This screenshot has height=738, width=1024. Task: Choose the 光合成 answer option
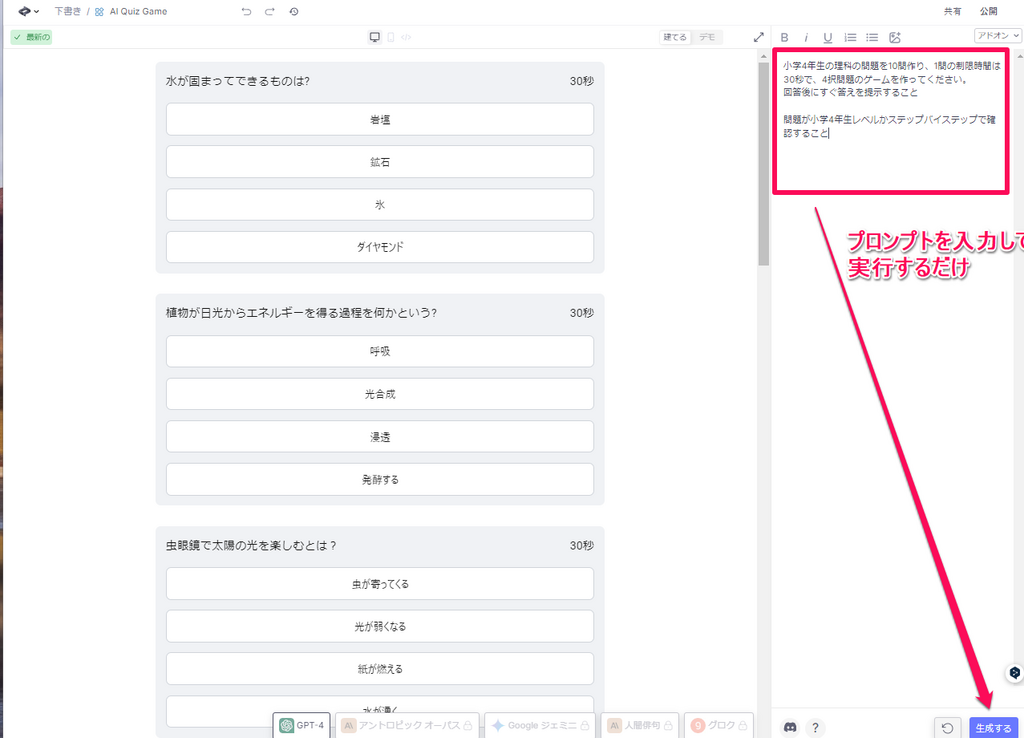380,394
